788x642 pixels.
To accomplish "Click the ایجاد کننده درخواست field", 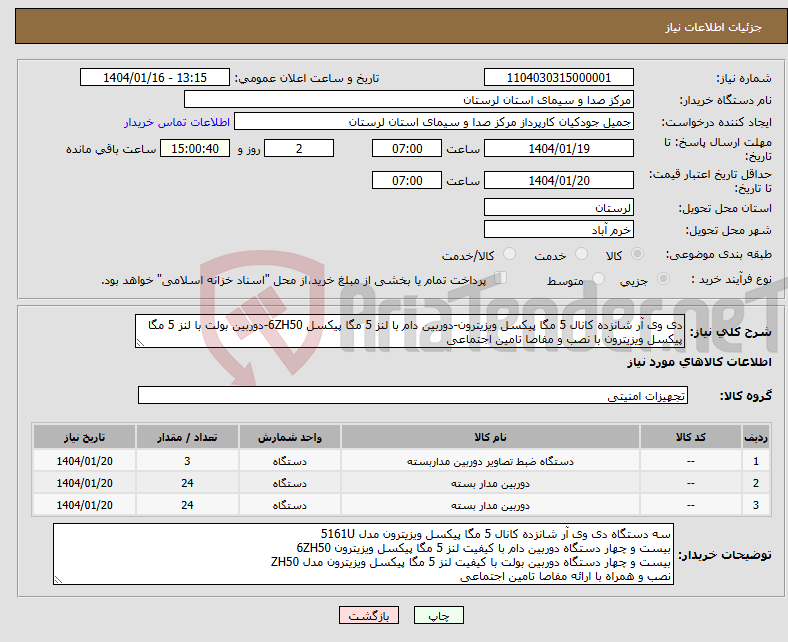I will pyautogui.click(x=434, y=122).
